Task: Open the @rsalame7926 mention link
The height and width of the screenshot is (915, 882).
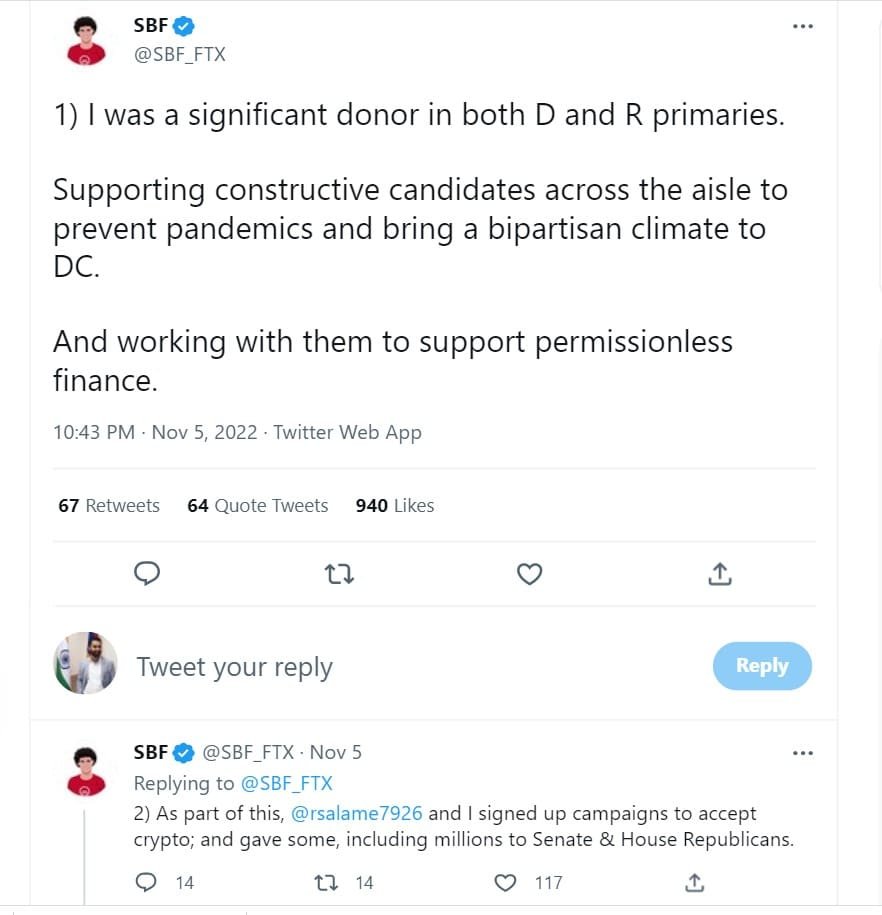Action: coord(357,814)
